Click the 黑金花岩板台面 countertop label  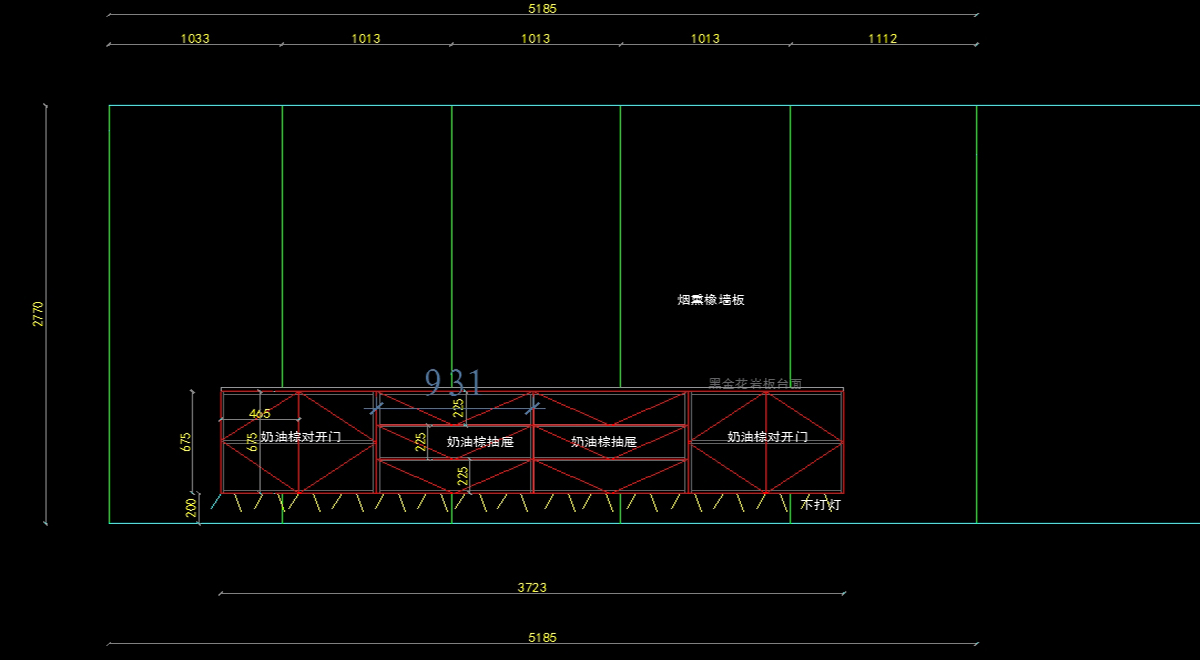click(755, 384)
